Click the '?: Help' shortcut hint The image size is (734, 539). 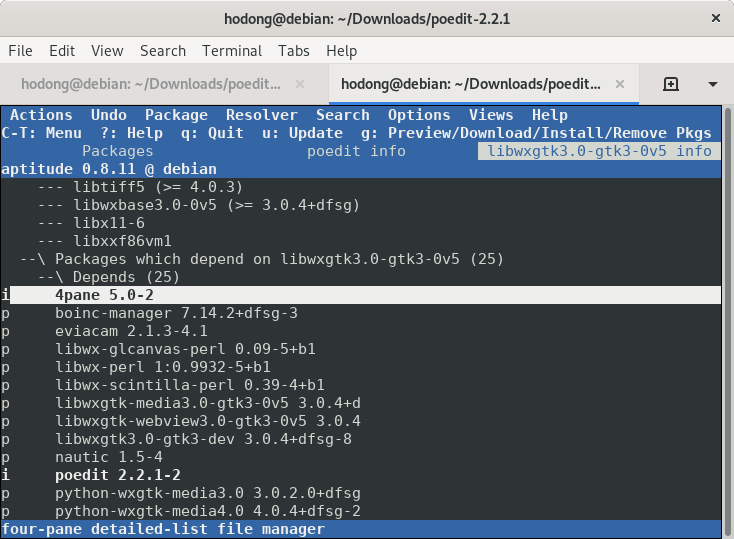[x=131, y=133]
